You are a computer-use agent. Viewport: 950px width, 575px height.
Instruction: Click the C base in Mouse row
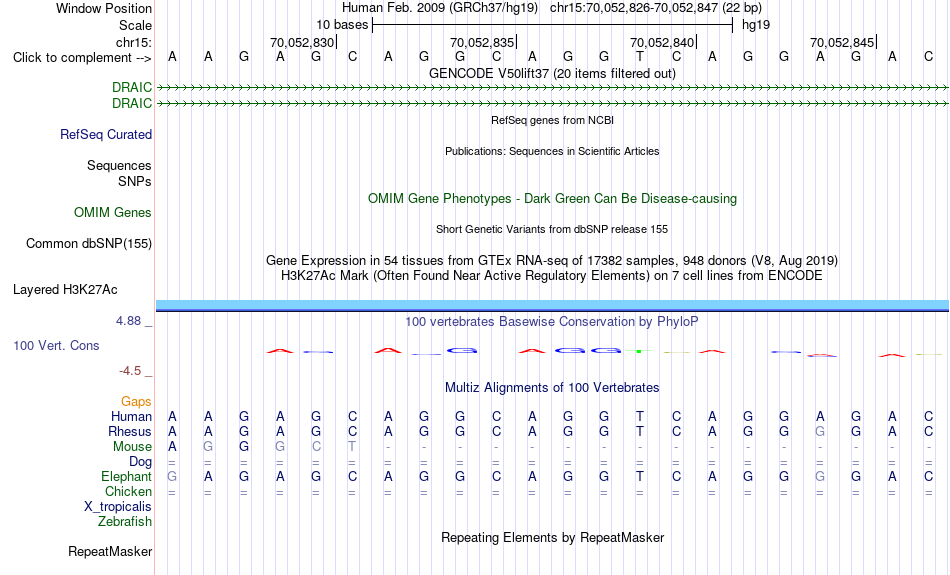(316, 447)
